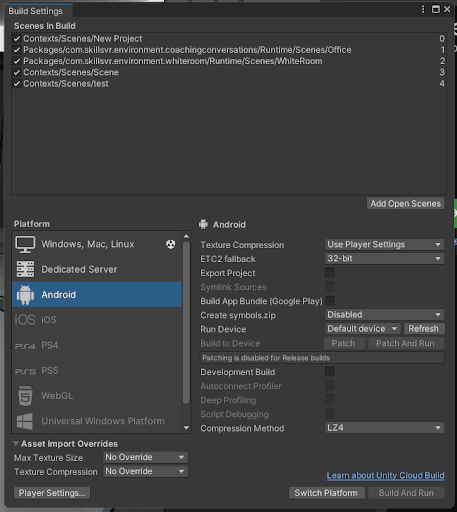Open the Max Texture Size override dropdown
The width and height of the screenshot is (457, 512).
[x=145, y=457]
